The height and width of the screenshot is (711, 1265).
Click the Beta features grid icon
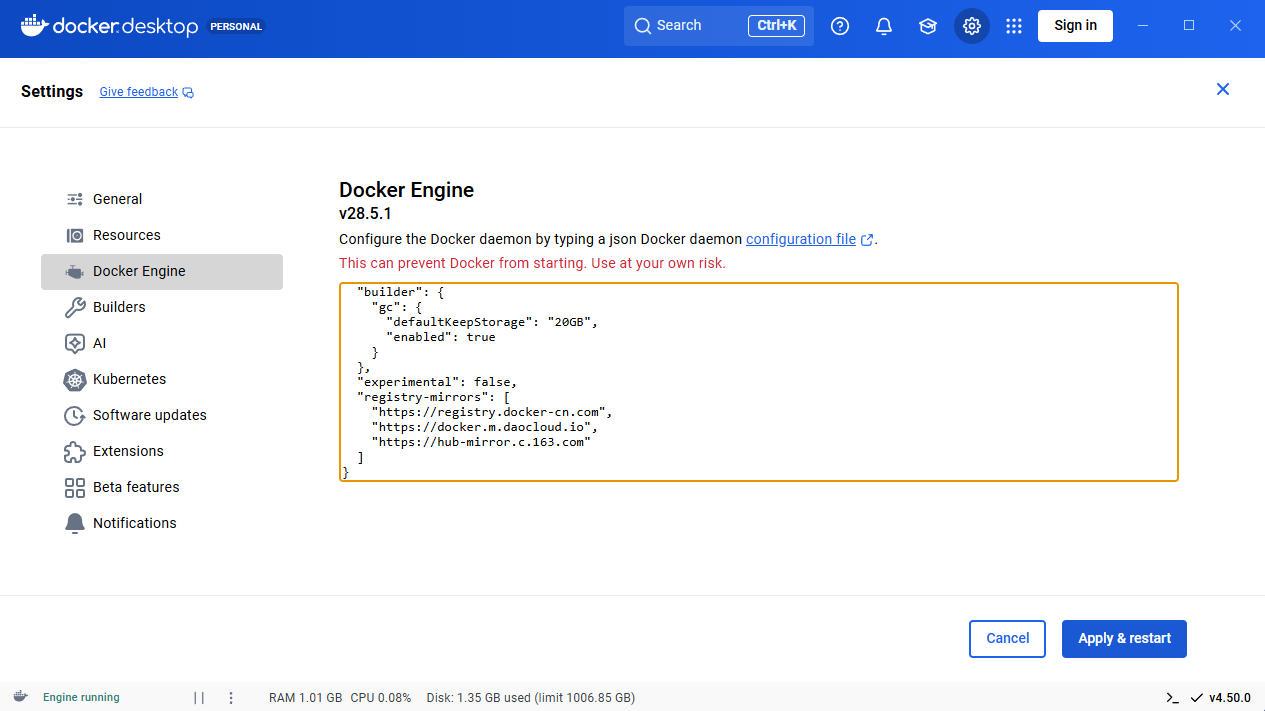75,487
